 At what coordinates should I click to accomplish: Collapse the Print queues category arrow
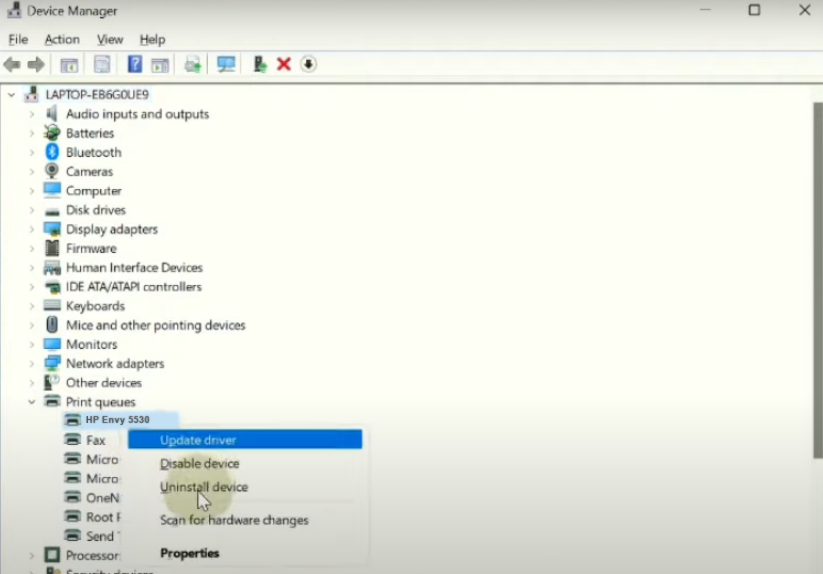pos(32,402)
